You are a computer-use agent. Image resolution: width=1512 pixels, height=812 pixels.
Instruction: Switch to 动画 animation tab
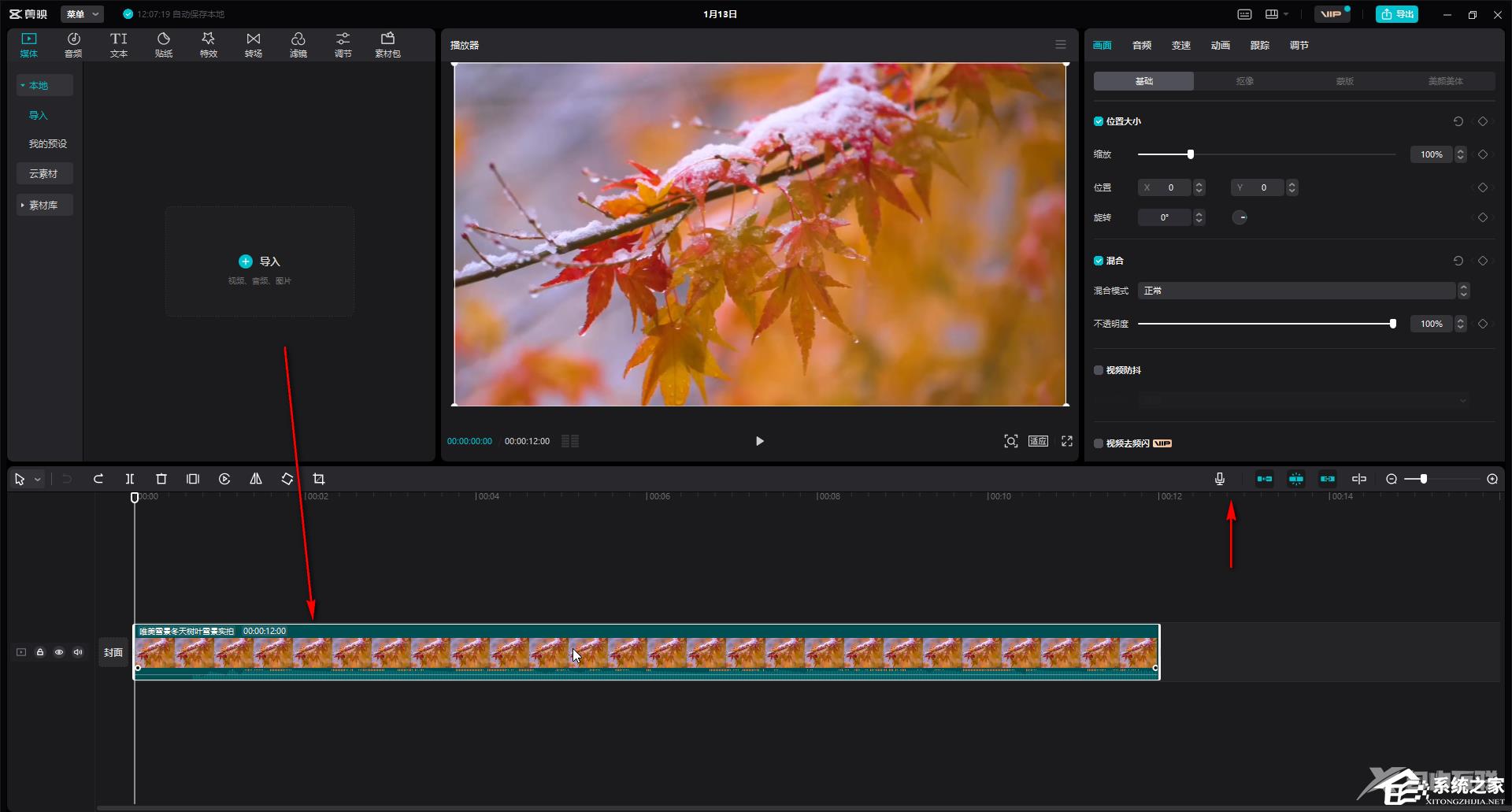[x=1221, y=45]
